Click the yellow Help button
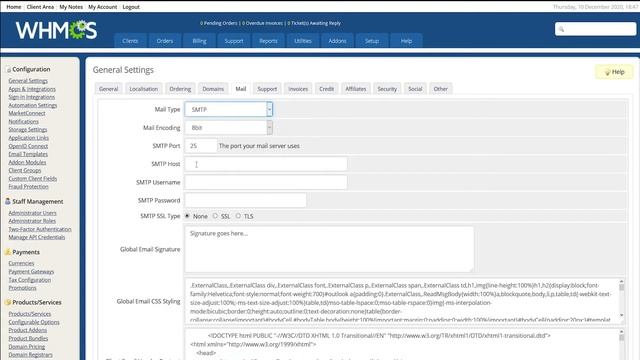The width and height of the screenshot is (640, 360). click(x=614, y=72)
